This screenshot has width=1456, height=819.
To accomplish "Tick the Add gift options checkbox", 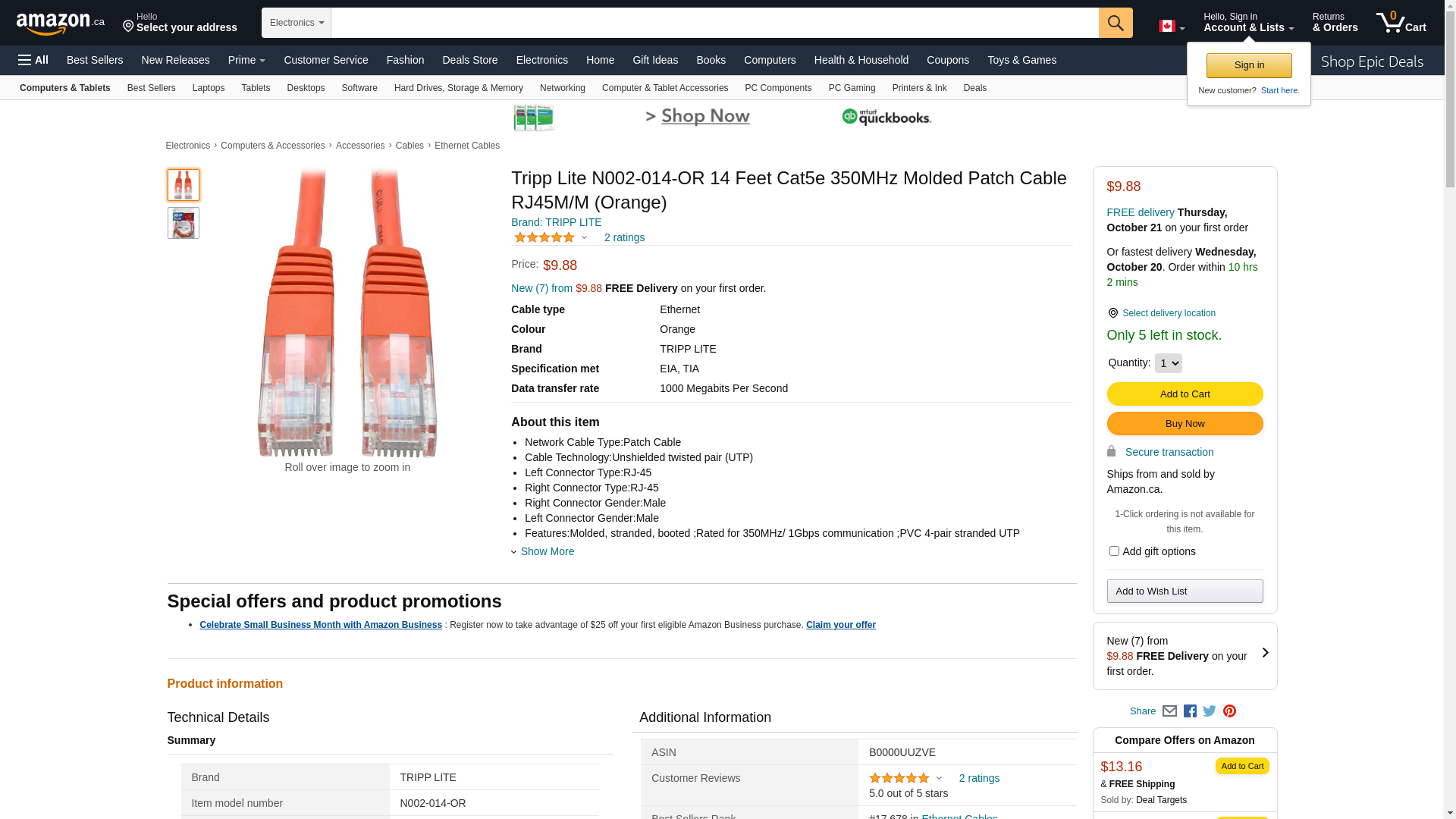I will (1114, 551).
